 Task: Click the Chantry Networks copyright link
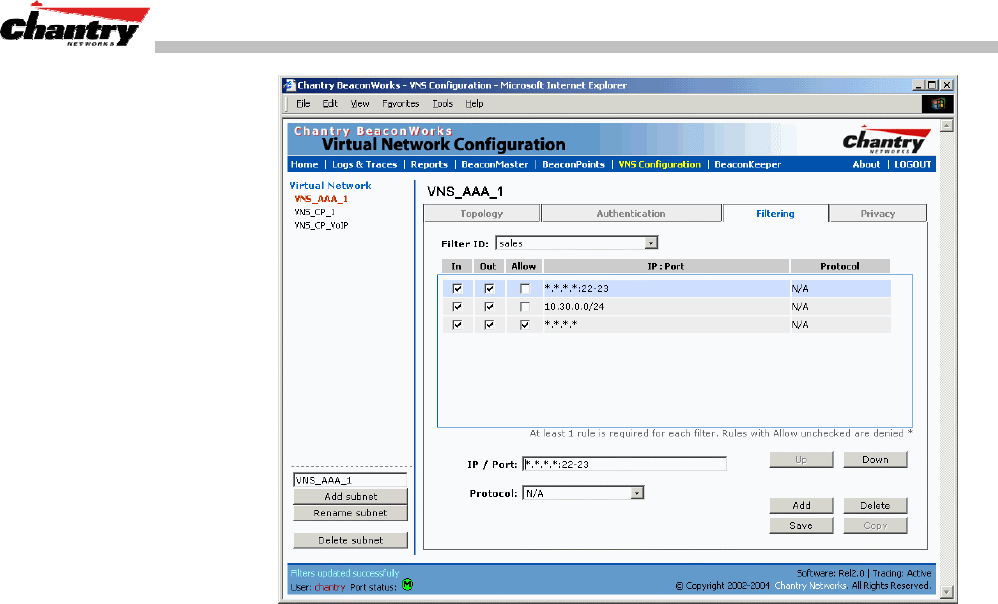[x=810, y=586]
